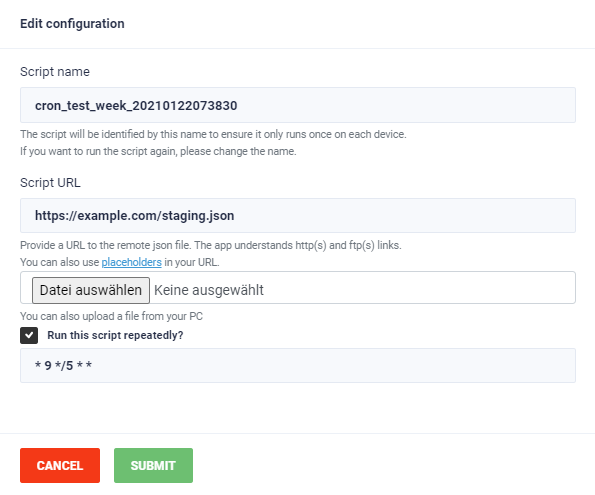Click the 'Keine ausgewählt' file status text
The height and width of the screenshot is (495, 595).
tap(209, 290)
